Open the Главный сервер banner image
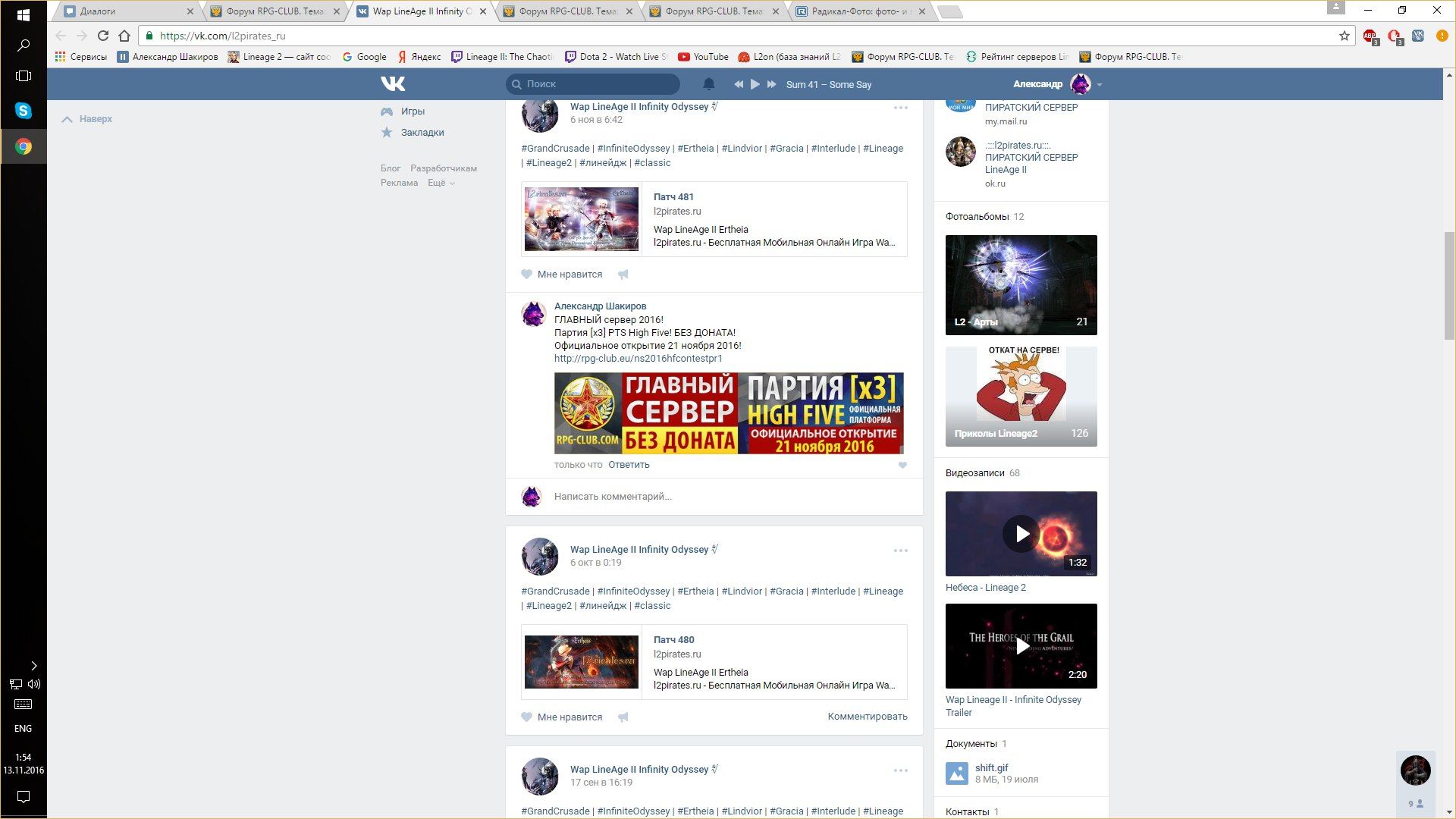 click(729, 413)
